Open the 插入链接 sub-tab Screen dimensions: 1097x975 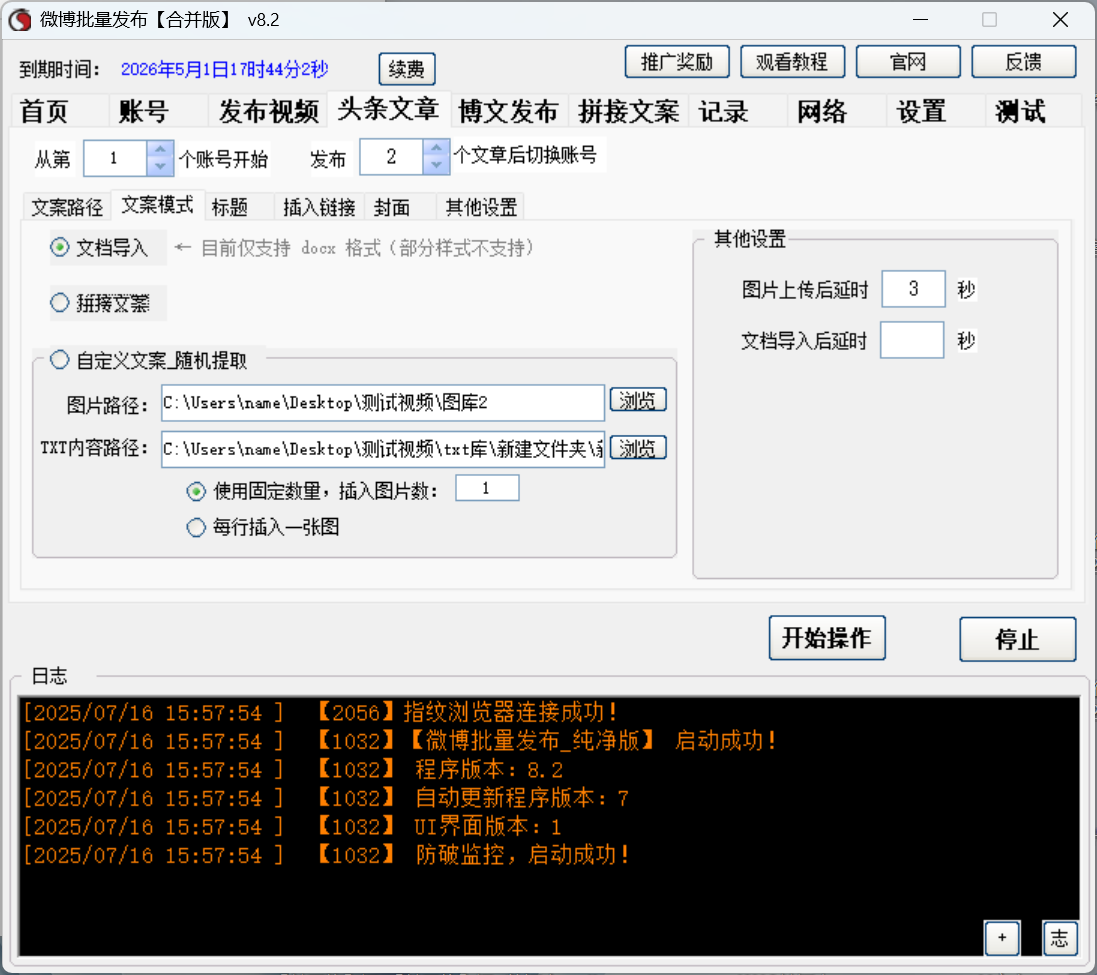(x=319, y=207)
